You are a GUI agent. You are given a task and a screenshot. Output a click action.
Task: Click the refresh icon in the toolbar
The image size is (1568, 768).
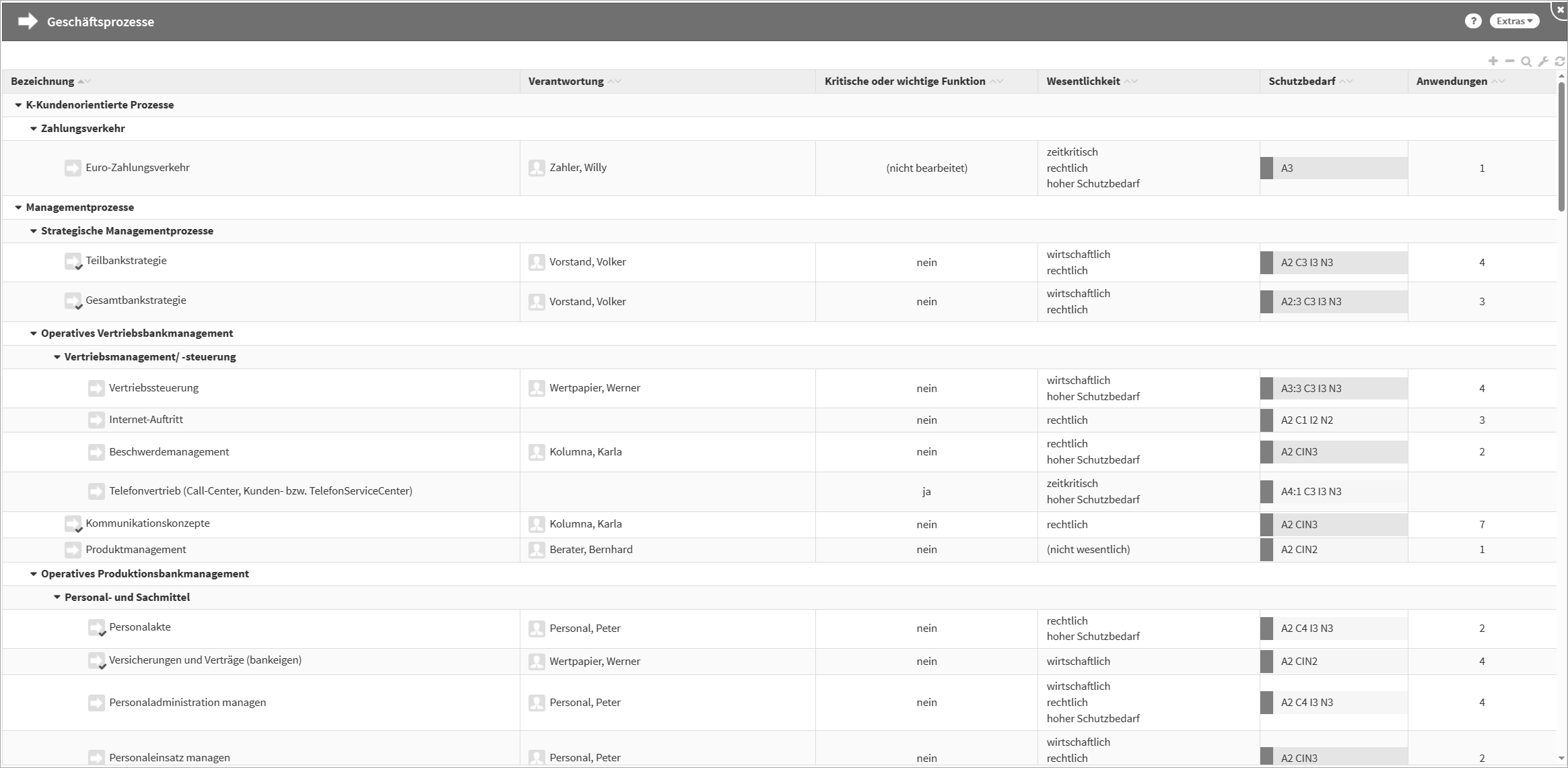coord(1560,61)
